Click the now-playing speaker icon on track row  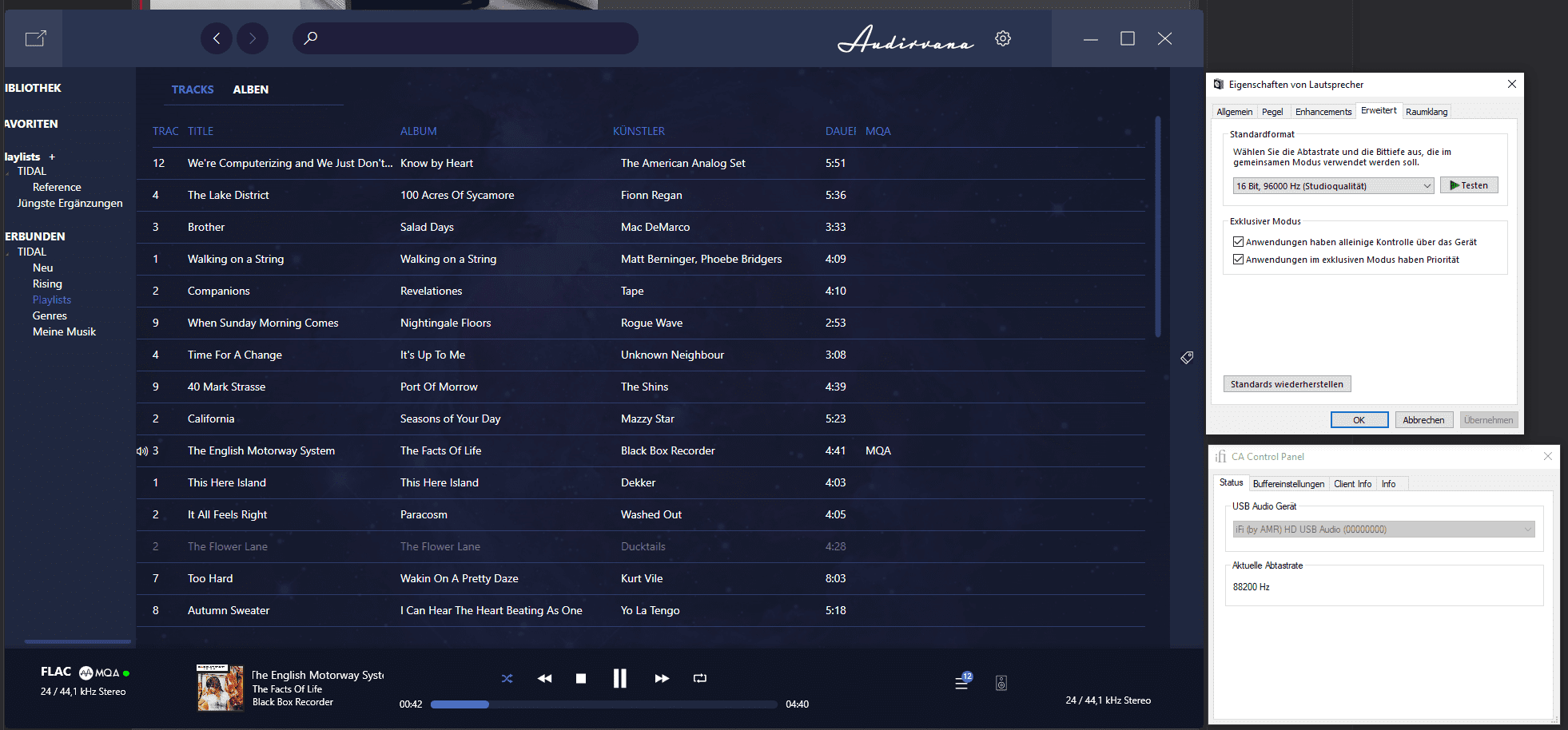[142, 450]
